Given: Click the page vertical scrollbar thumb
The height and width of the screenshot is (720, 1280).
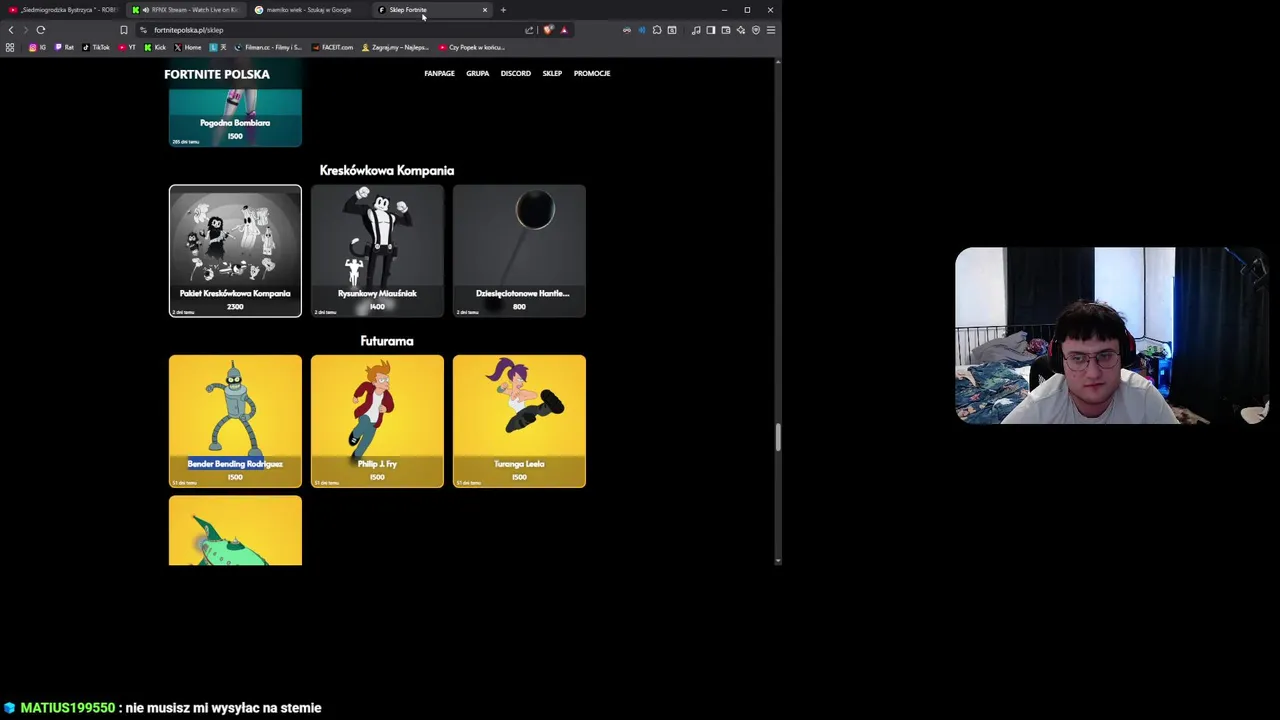Looking at the screenshot, I should (x=778, y=437).
